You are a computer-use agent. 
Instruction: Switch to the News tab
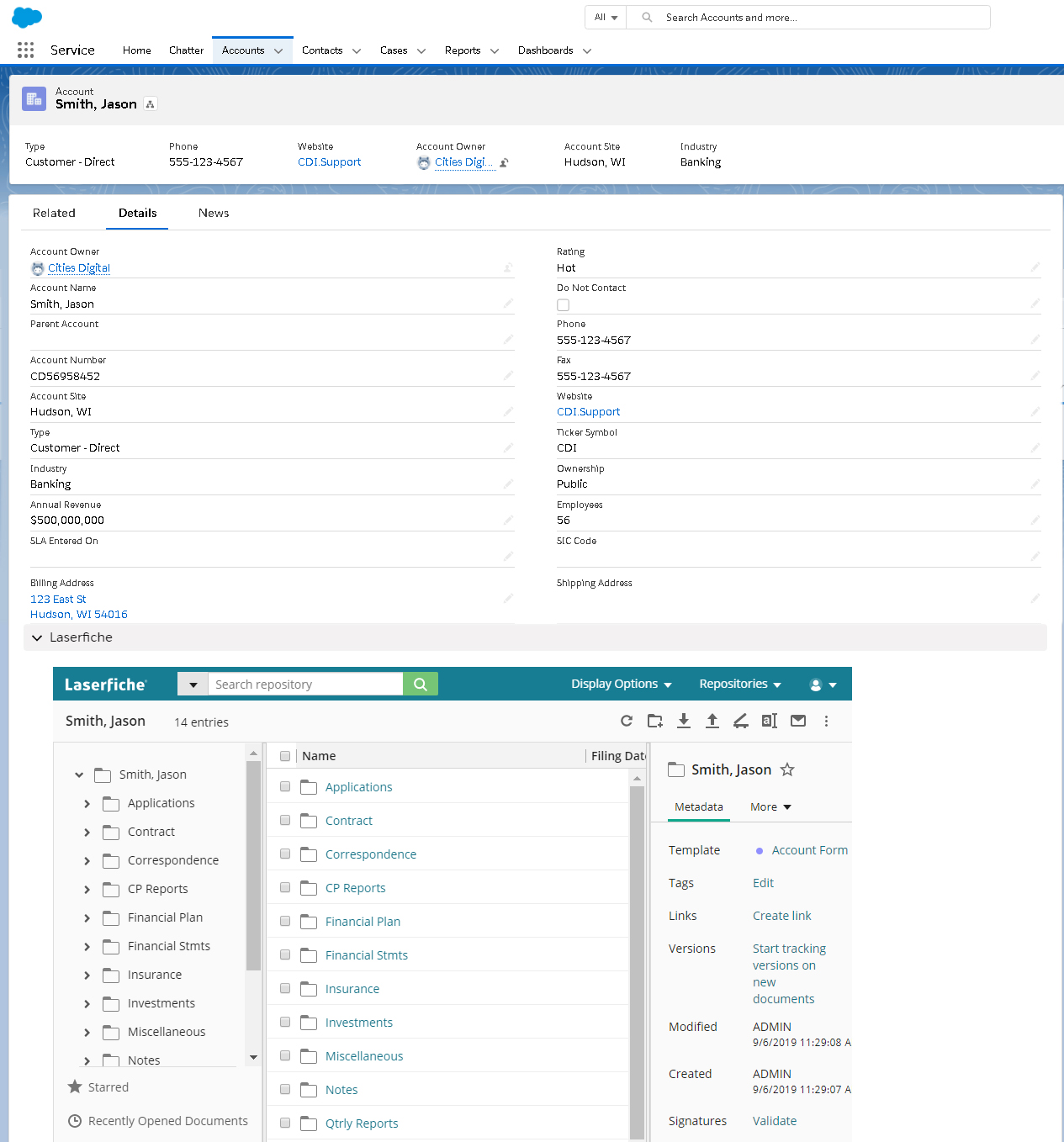pyautogui.click(x=214, y=214)
